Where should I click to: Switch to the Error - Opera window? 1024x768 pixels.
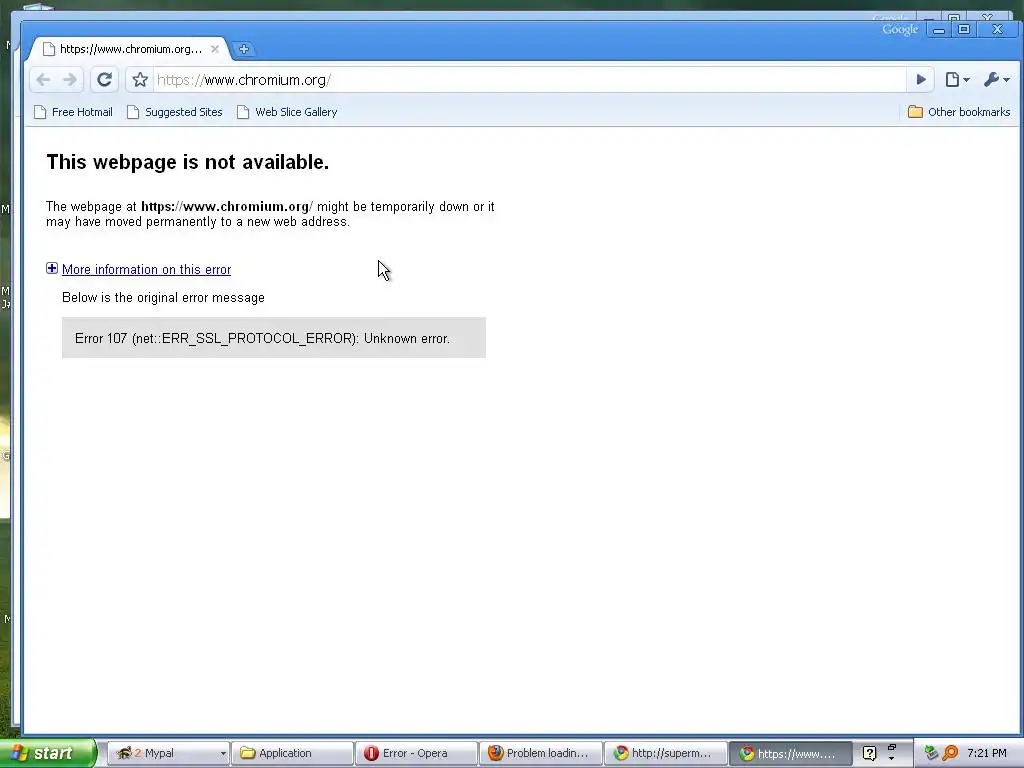pyautogui.click(x=416, y=753)
